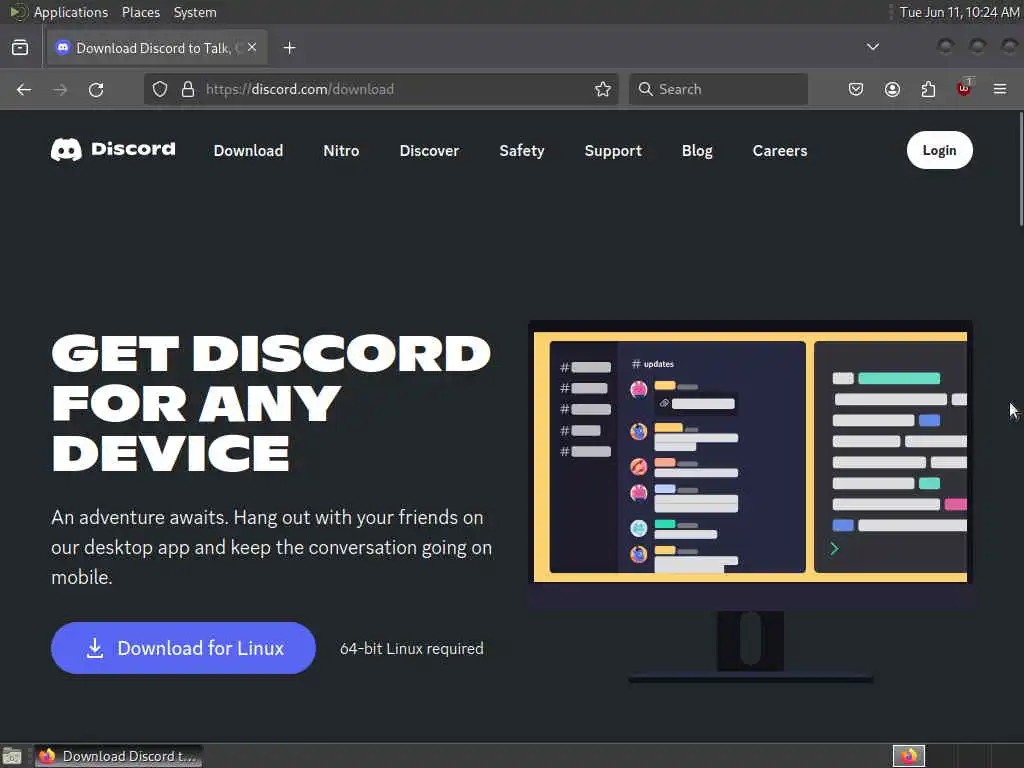Open the System menu
The image size is (1024, 768).
click(195, 12)
